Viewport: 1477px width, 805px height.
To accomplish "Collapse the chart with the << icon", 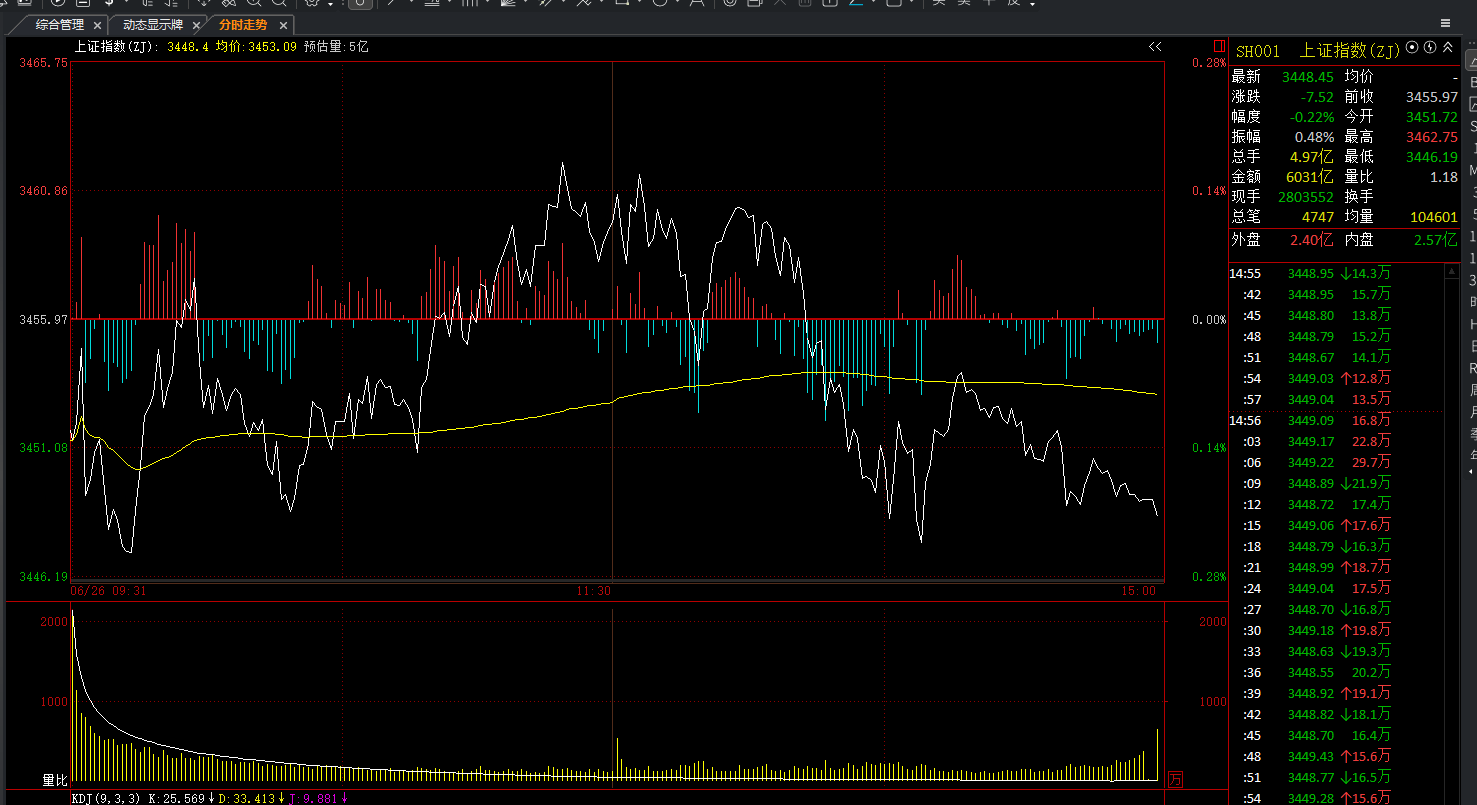I will click(x=1155, y=47).
